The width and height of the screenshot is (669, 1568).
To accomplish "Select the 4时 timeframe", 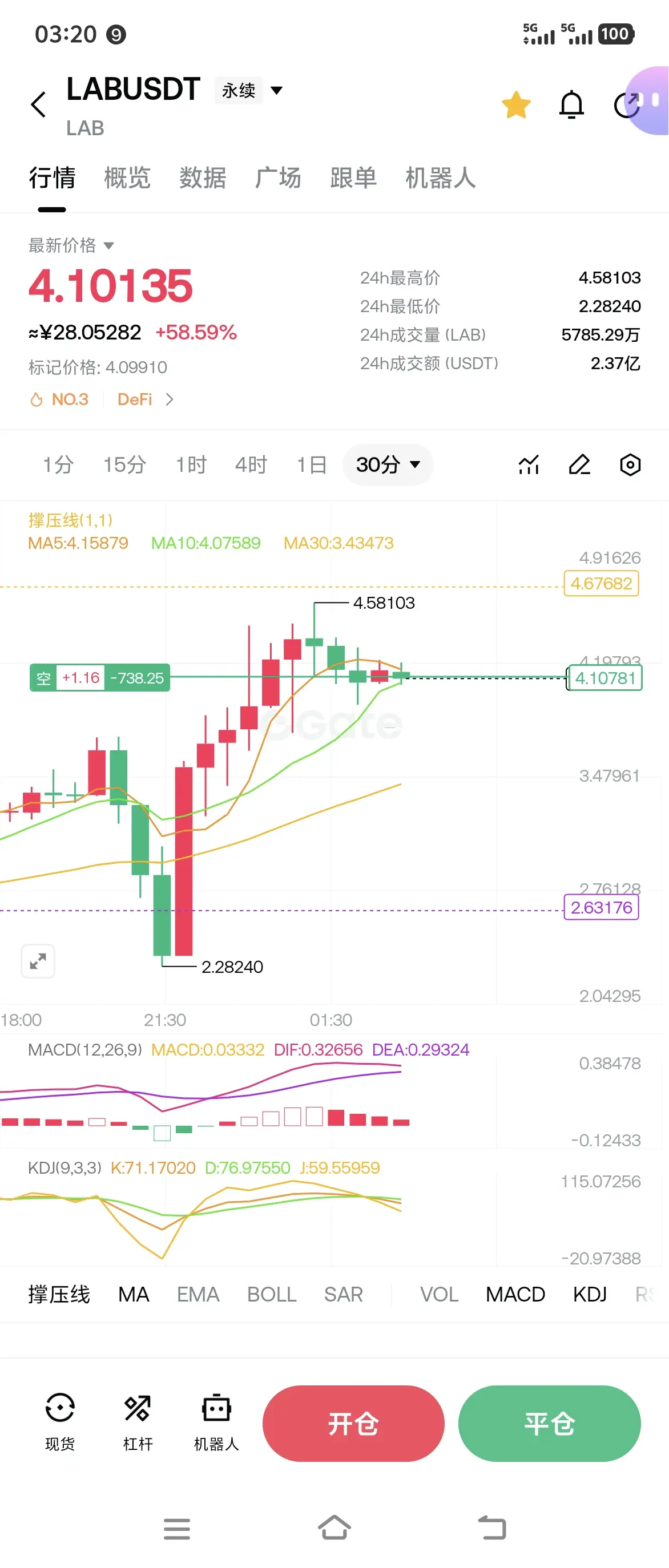I will 251,465.
